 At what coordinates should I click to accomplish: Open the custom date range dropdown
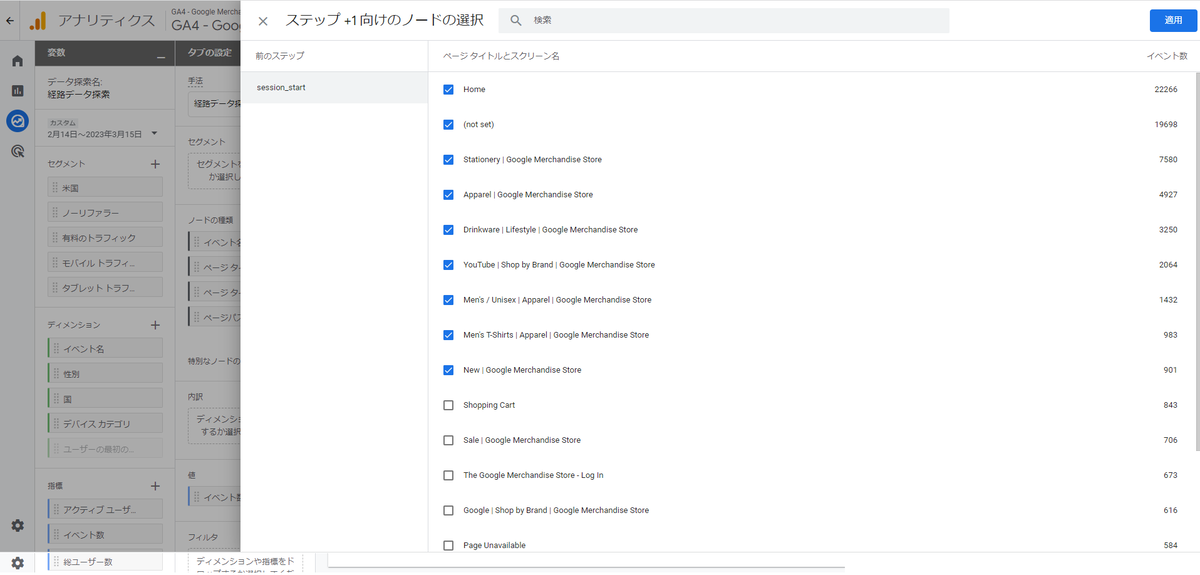tap(155, 133)
